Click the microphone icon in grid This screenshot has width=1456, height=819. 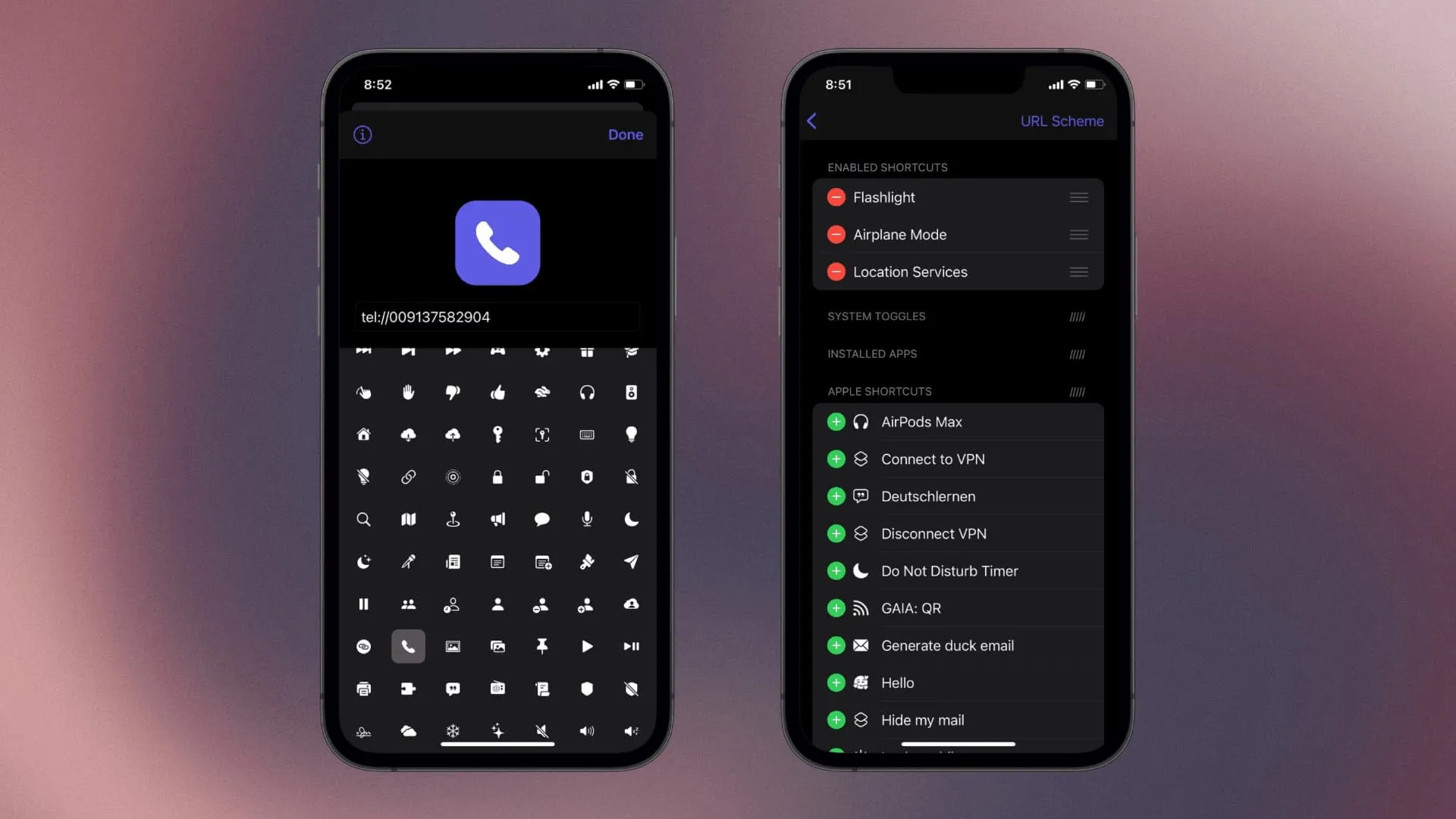pos(586,518)
